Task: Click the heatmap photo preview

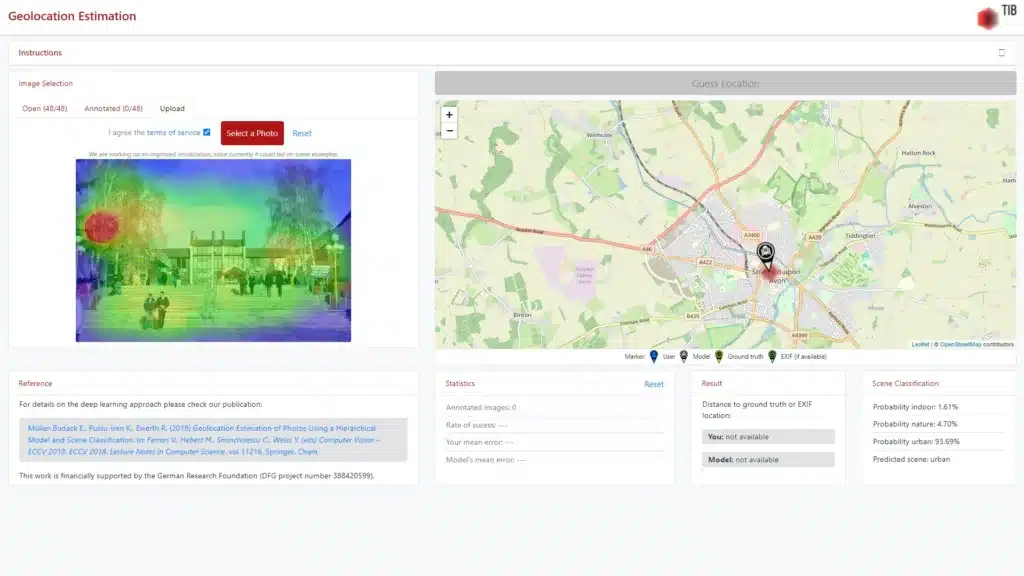Action: (x=213, y=250)
